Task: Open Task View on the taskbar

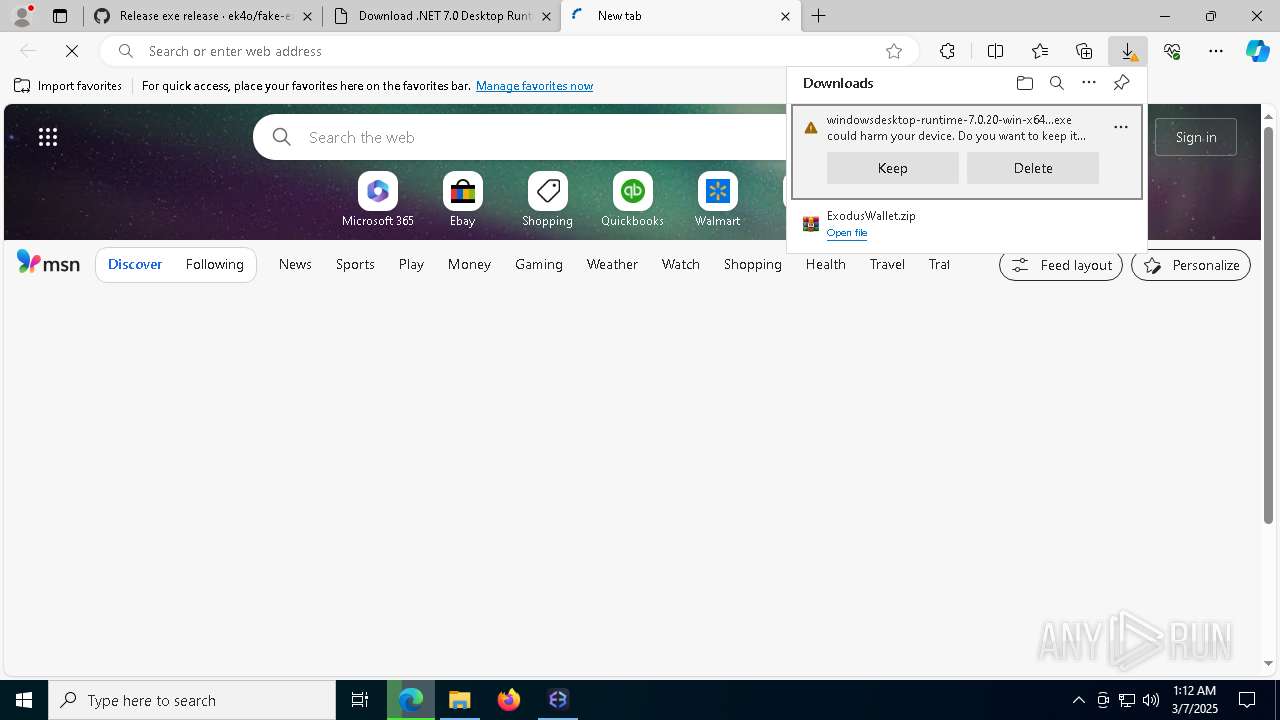Action: 360,700
